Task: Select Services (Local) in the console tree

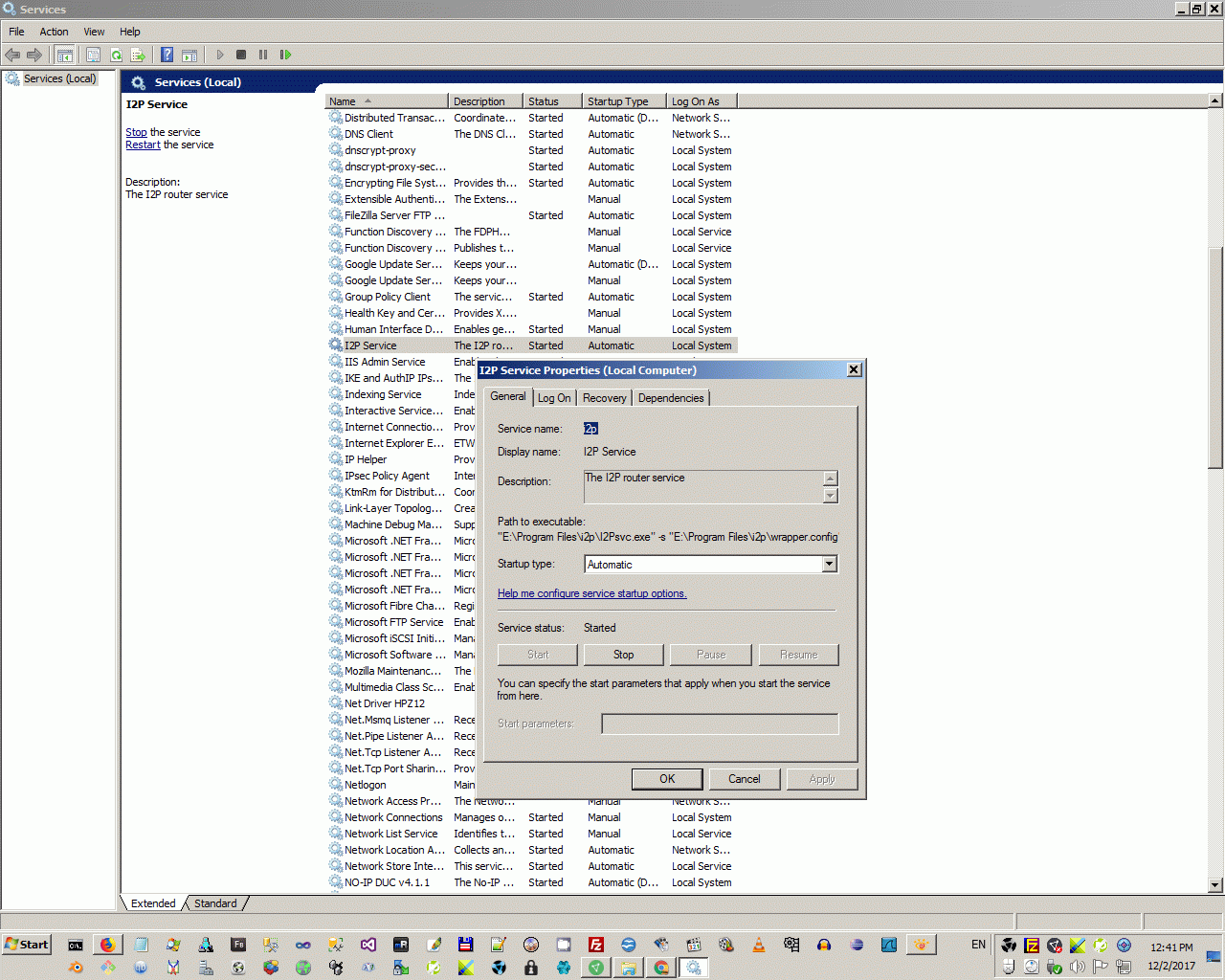Action: pyautogui.click(x=59, y=78)
